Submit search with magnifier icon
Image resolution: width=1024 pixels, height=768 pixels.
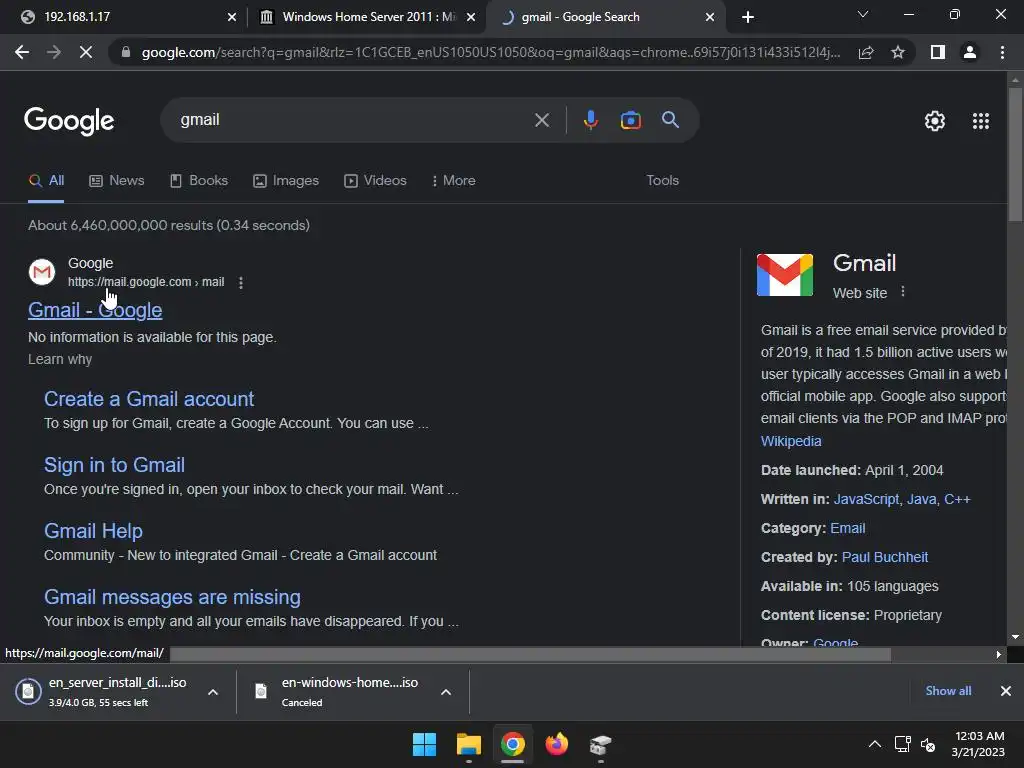coord(670,120)
